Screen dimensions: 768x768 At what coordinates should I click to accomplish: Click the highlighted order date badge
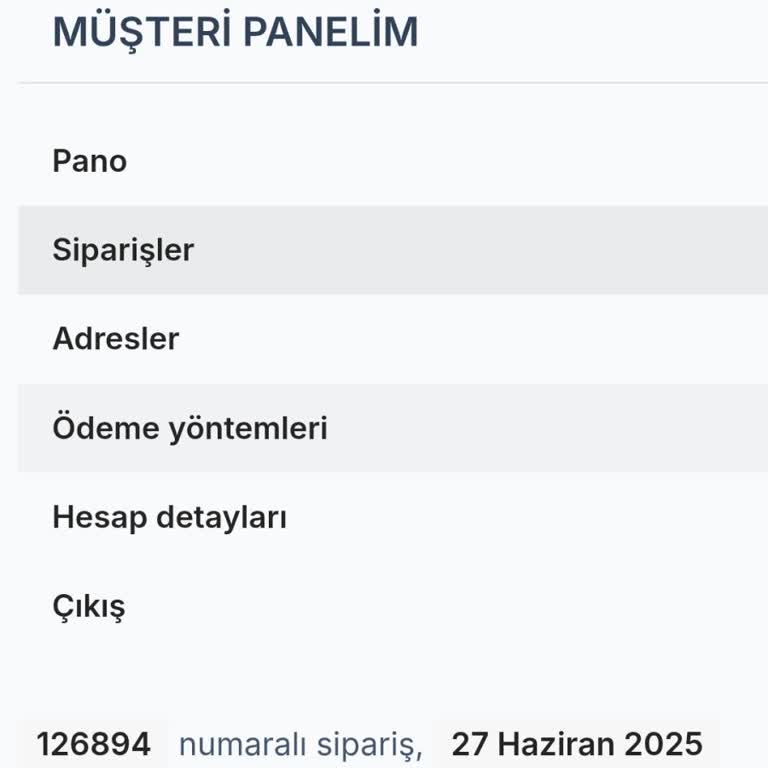(577, 744)
